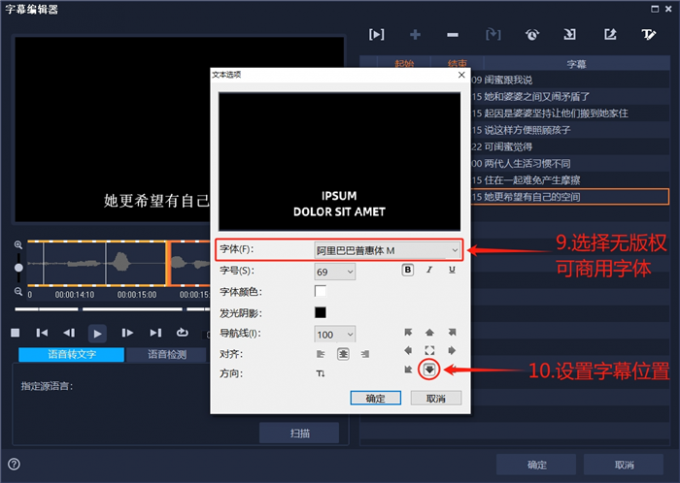Click 确定 in the text options dialog
This screenshot has height=483, width=680.
coord(376,398)
